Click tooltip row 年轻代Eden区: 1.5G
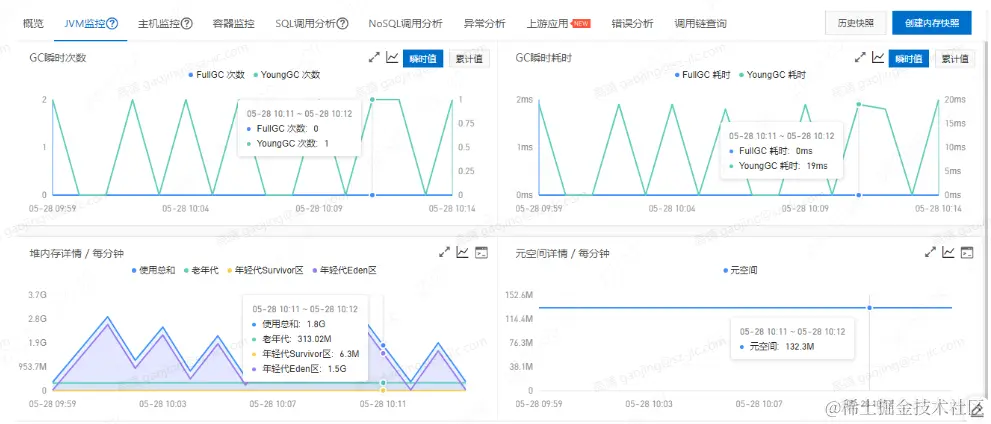Screen dimensions: 991x424 coord(299,369)
